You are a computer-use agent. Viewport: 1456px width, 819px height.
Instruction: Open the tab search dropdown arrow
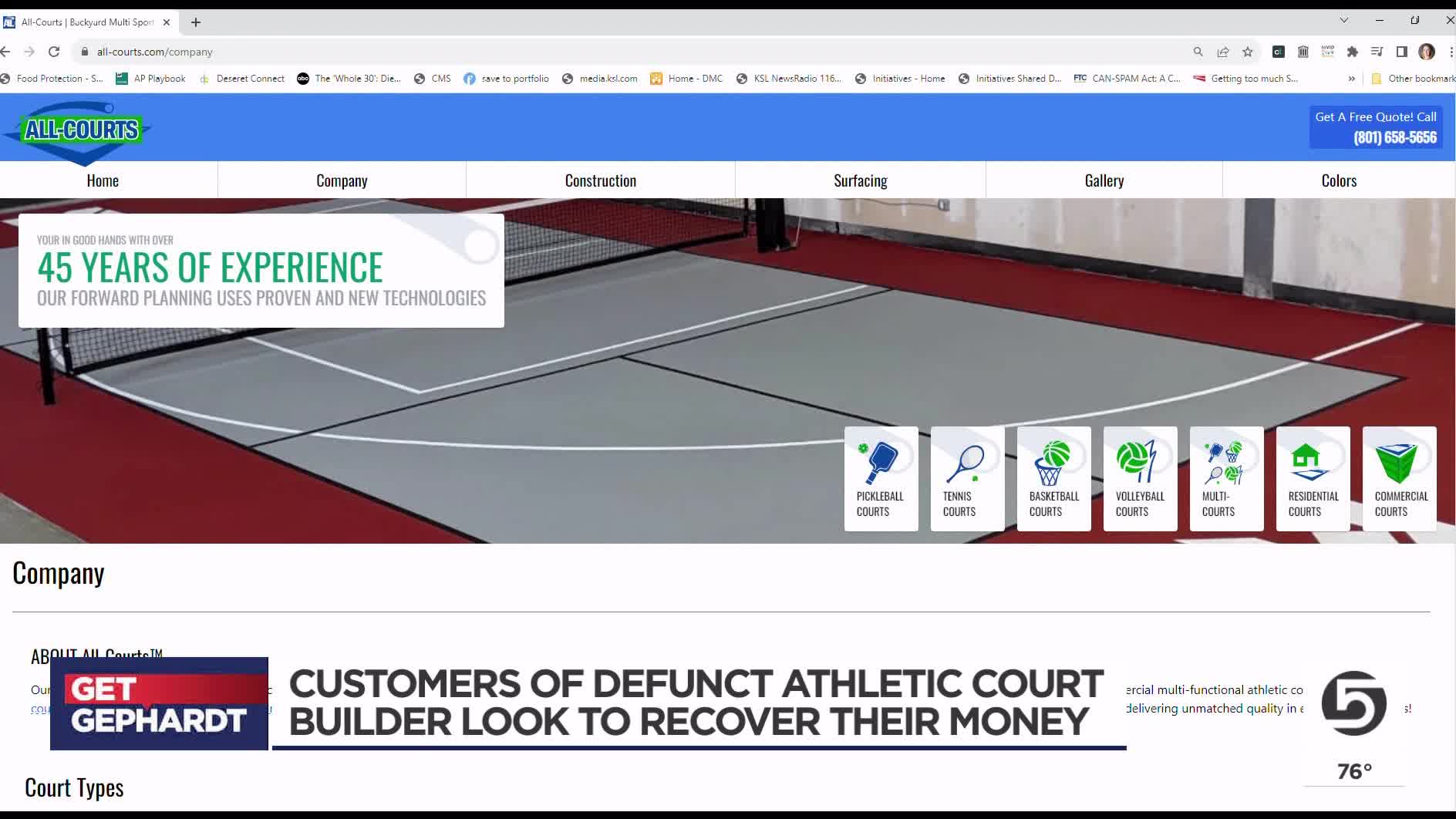pyautogui.click(x=1344, y=21)
